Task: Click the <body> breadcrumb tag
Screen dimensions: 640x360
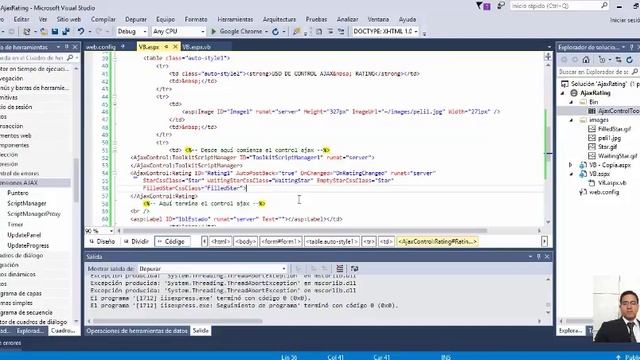Action: click(245, 242)
